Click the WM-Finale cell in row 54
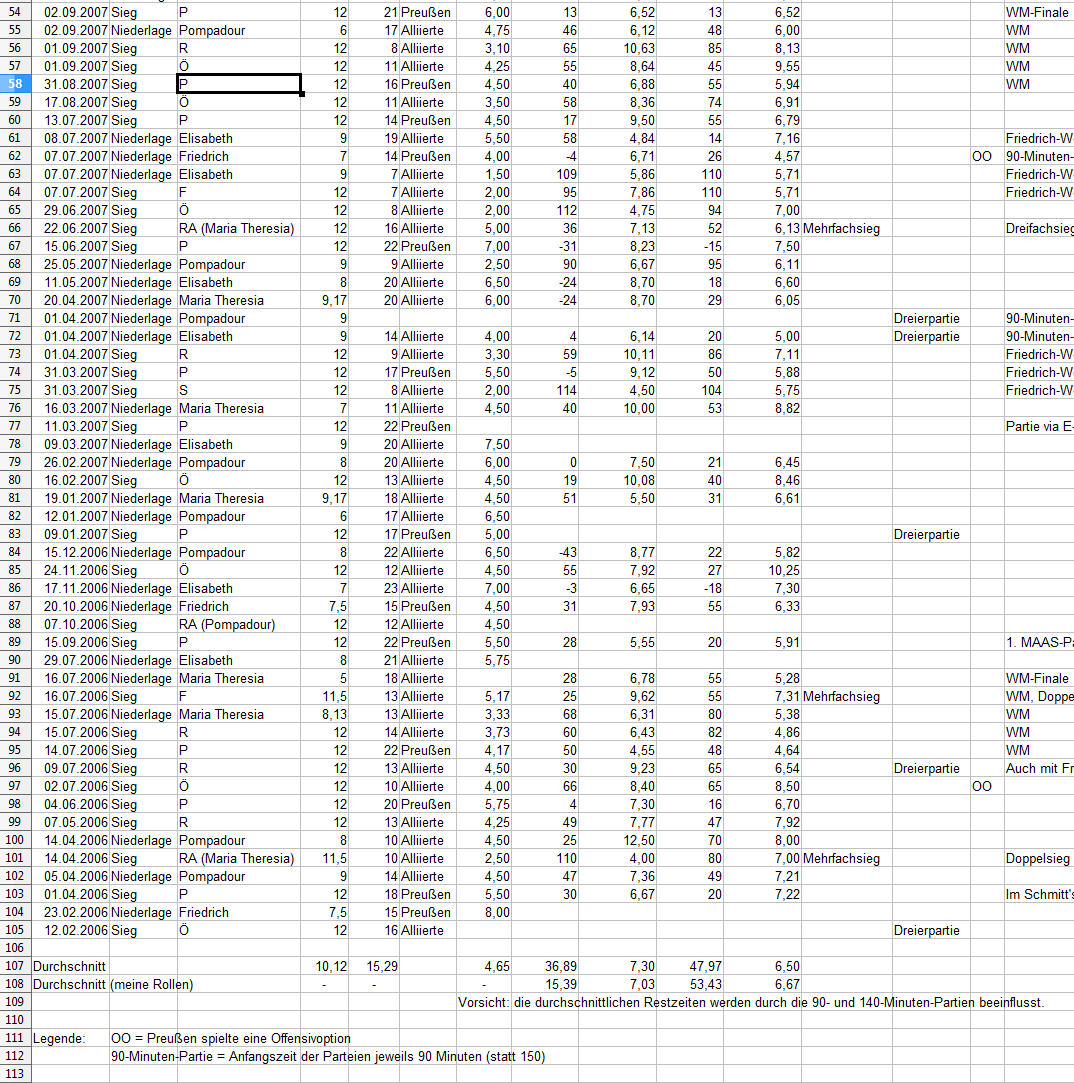The height and width of the screenshot is (1083, 1074). click(x=1039, y=12)
